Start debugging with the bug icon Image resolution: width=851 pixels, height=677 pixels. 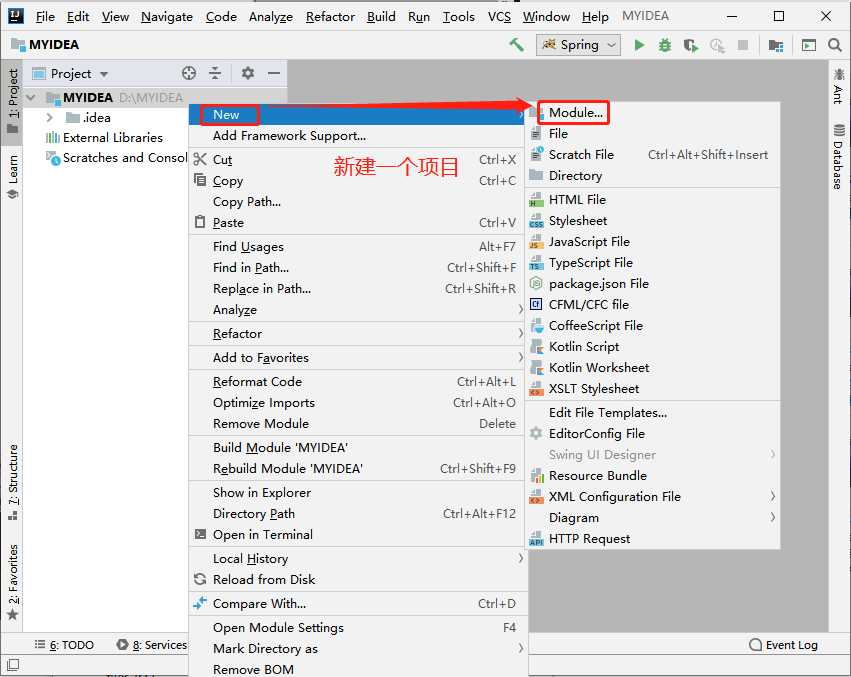click(x=665, y=45)
